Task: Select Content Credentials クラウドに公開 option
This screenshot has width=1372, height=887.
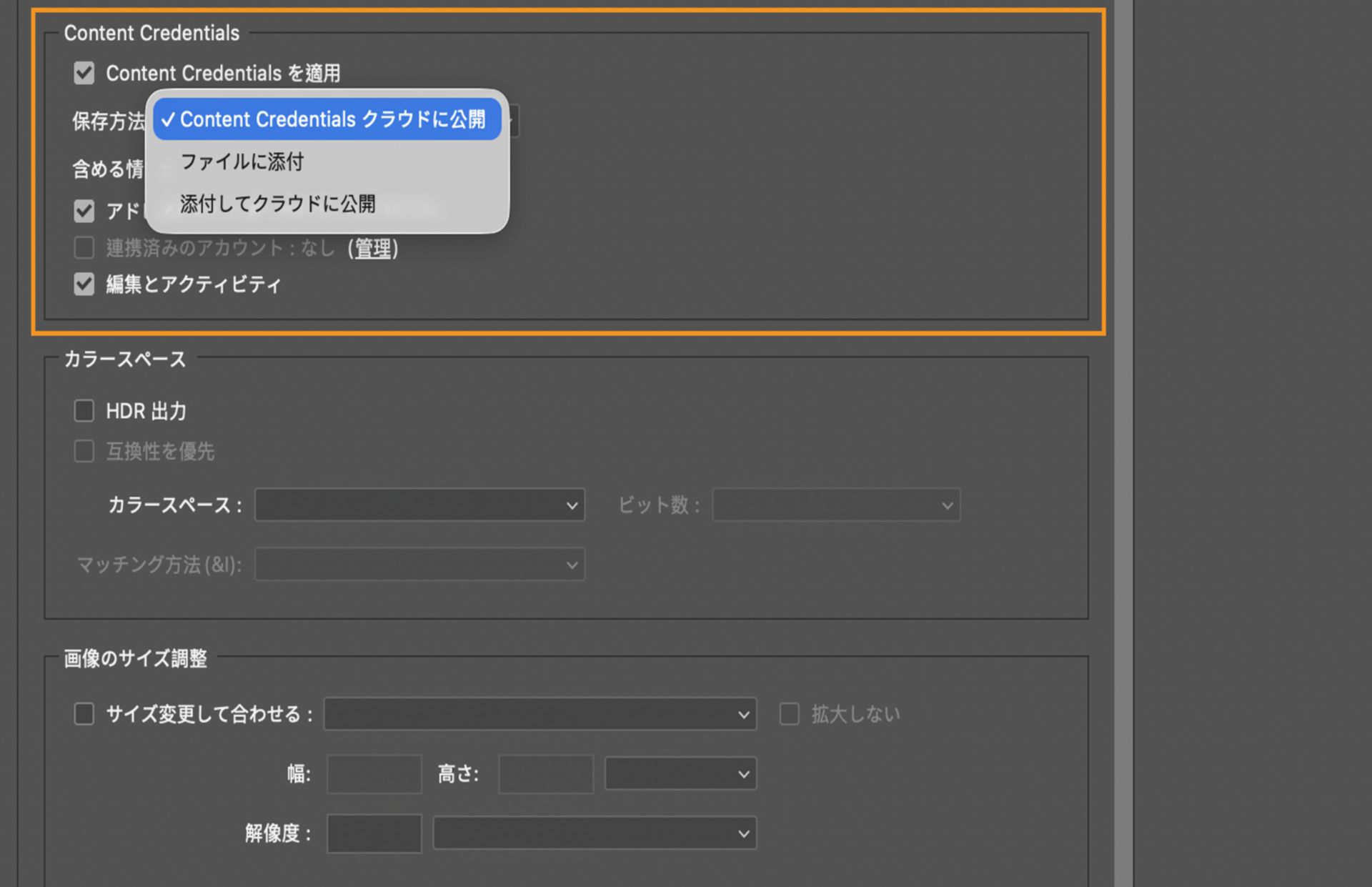Action: point(327,119)
